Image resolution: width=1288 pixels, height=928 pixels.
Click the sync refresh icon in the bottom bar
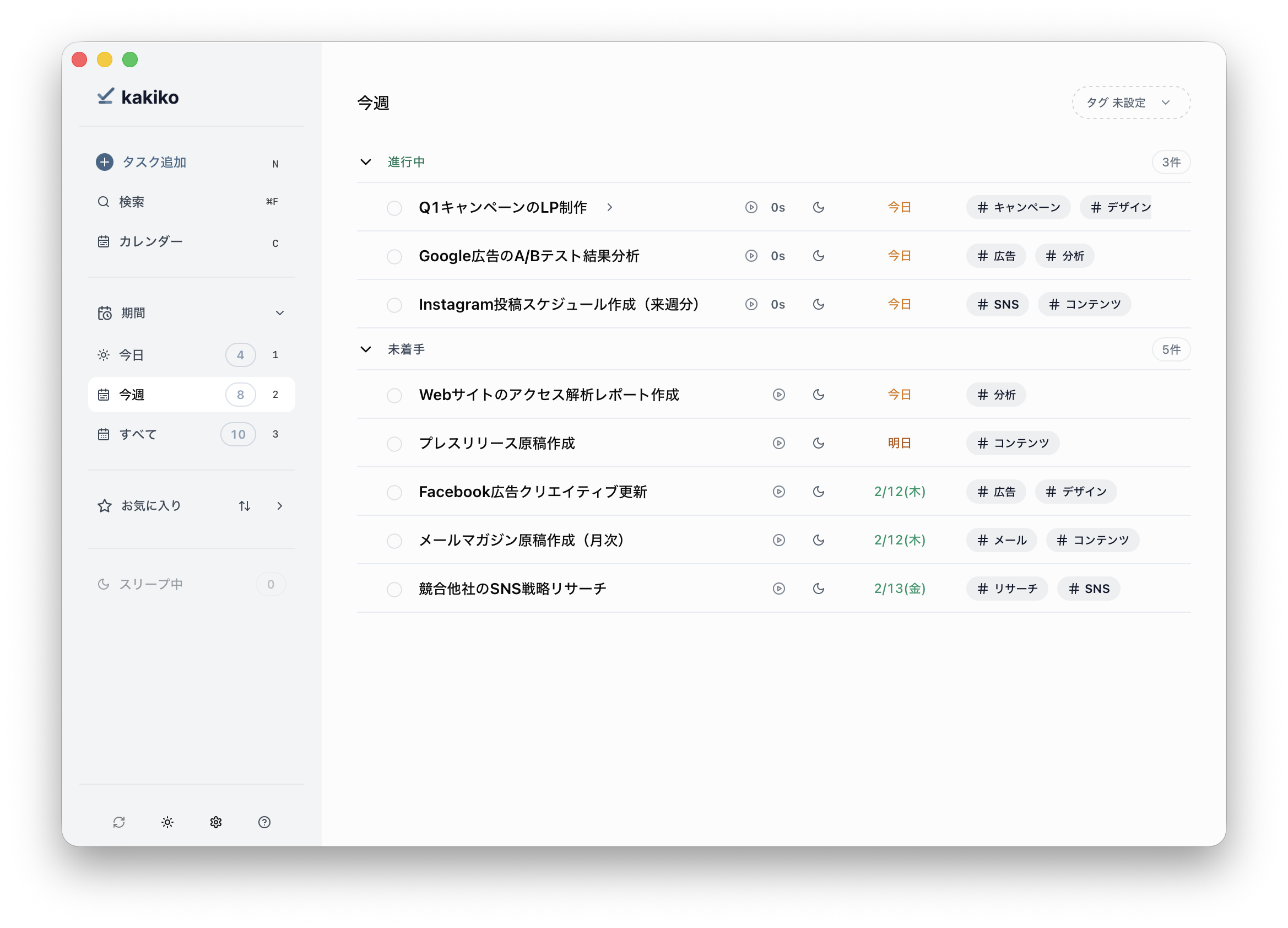119,822
